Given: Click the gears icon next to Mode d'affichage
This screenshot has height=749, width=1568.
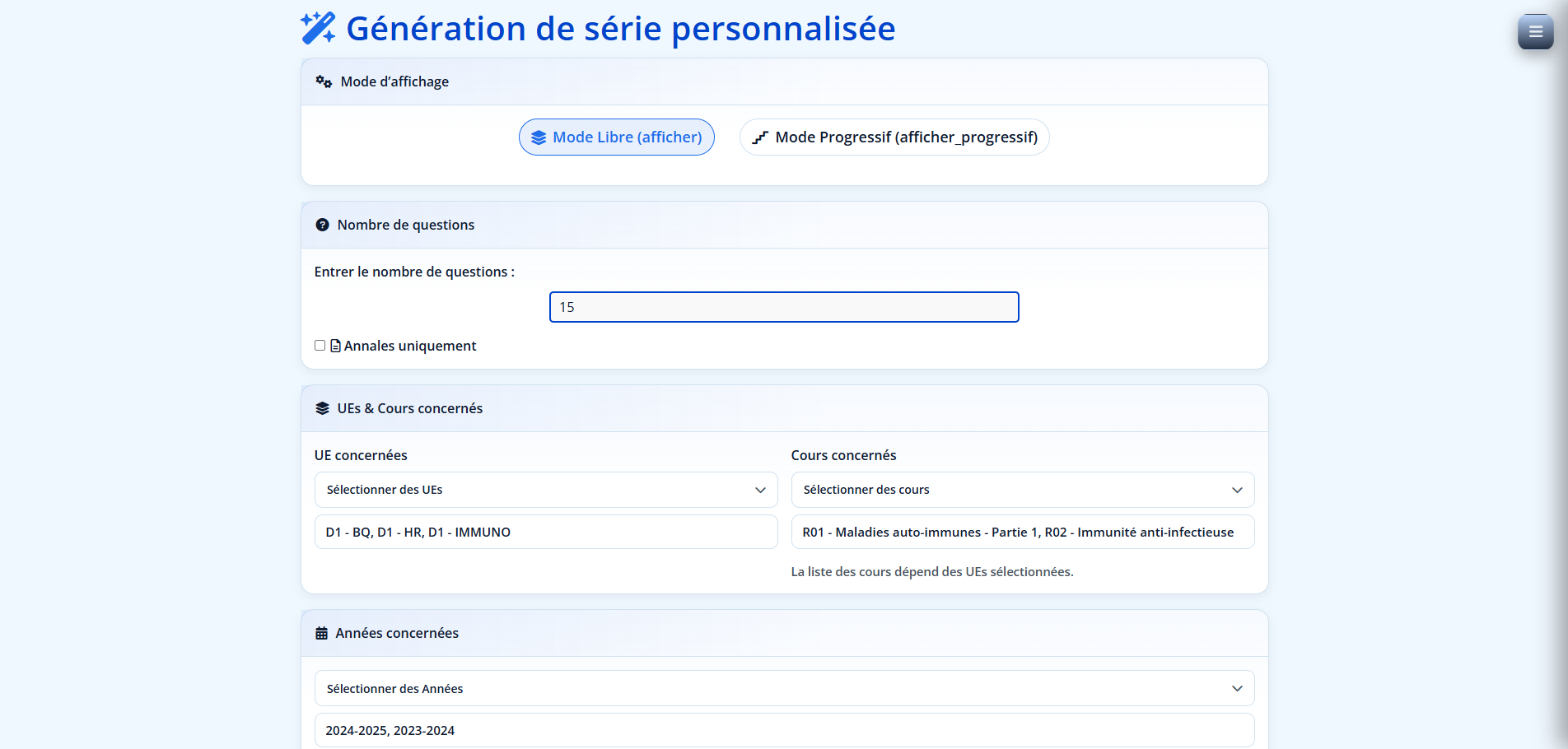Looking at the screenshot, I should pos(323,81).
